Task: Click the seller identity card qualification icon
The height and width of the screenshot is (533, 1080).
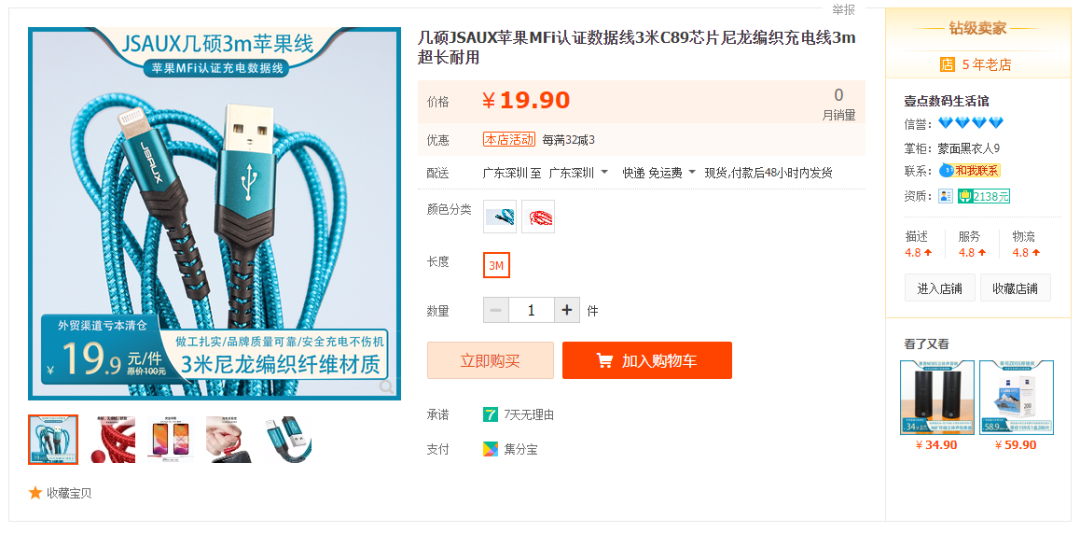Action: point(946,196)
